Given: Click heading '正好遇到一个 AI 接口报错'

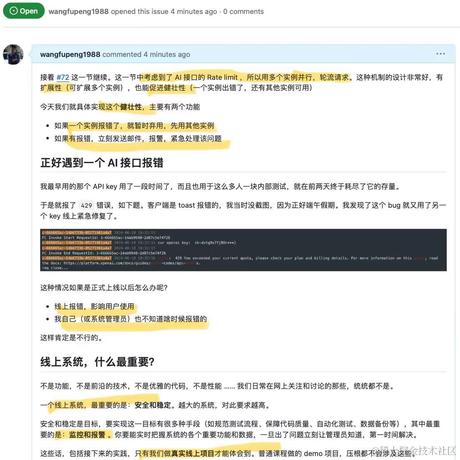Looking at the screenshot, I should [102, 163].
